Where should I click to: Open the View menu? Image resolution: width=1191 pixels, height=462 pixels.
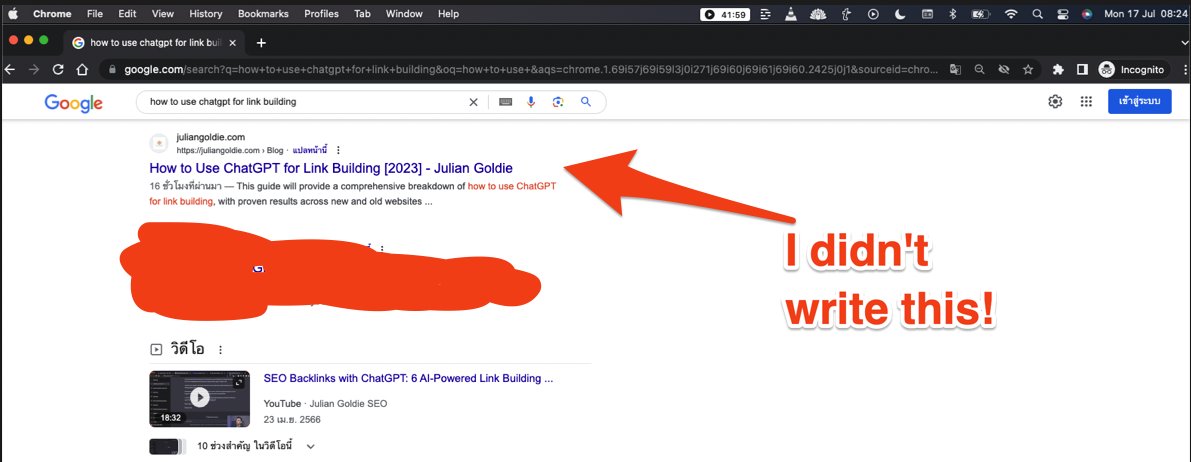tap(163, 14)
